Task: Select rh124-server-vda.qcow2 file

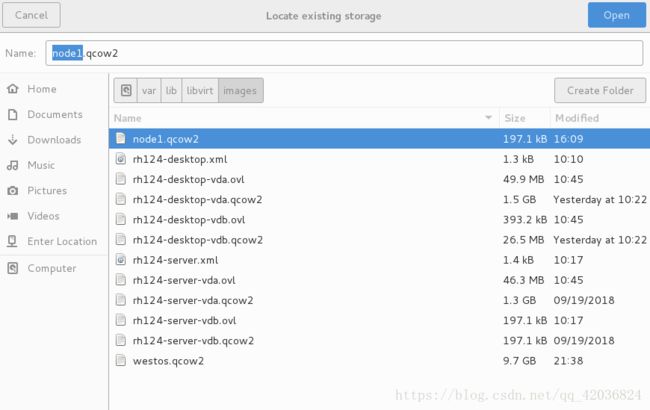Action: point(379,300)
